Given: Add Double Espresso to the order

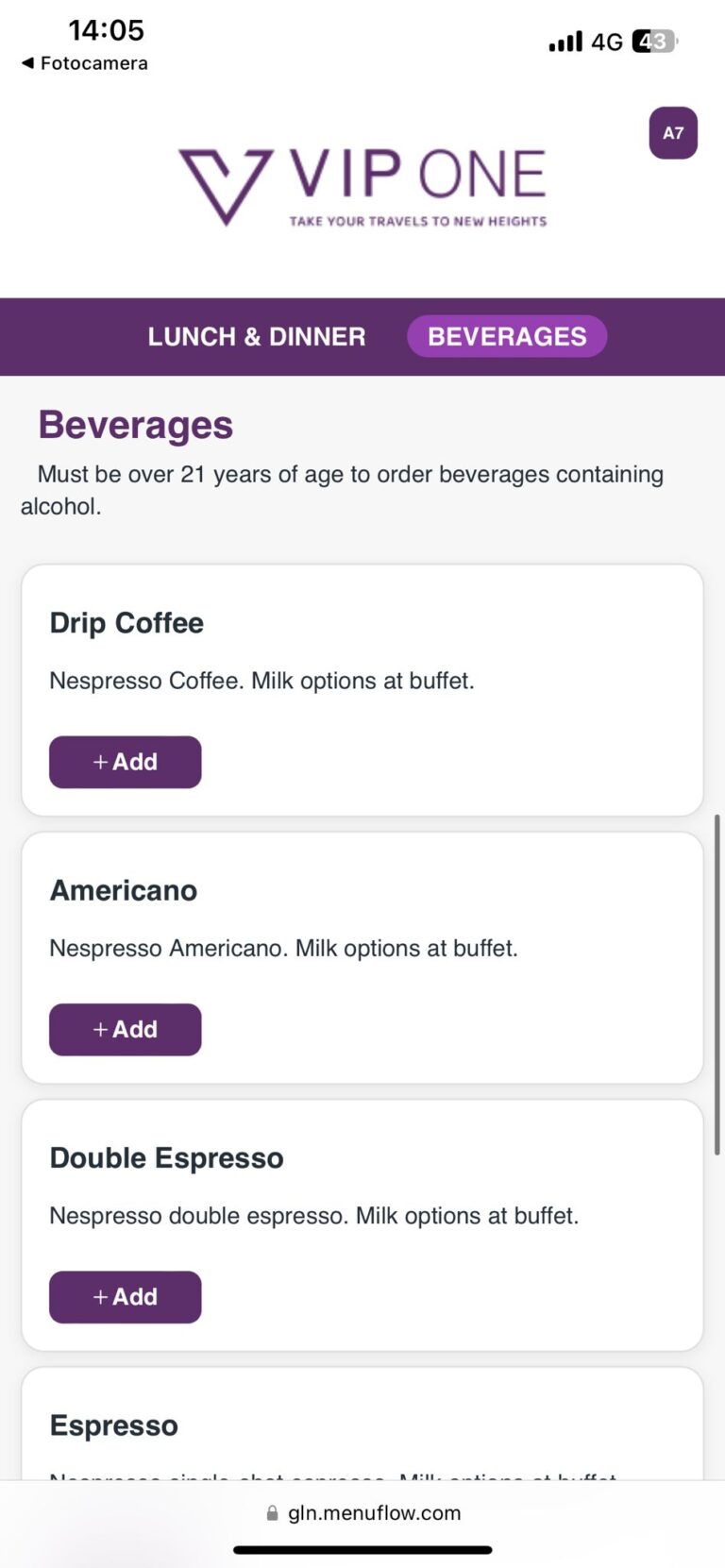Looking at the screenshot, I should tap(126, 1297).
